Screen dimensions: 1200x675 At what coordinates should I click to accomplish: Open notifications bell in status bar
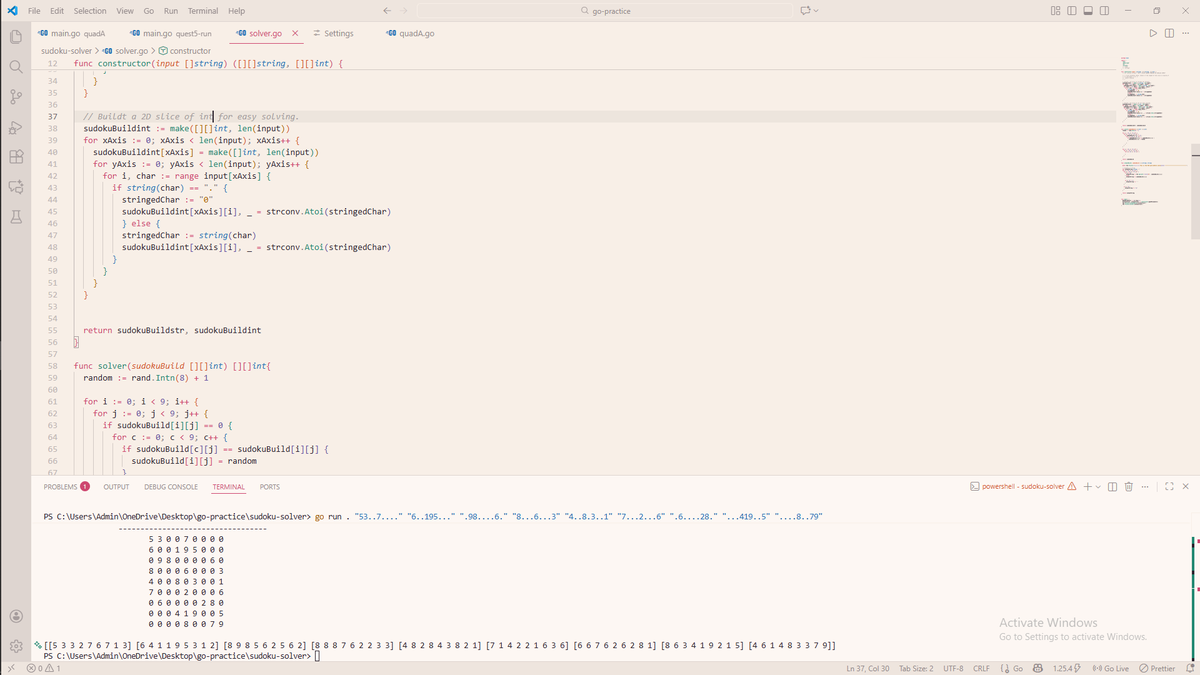point(1190,668)
